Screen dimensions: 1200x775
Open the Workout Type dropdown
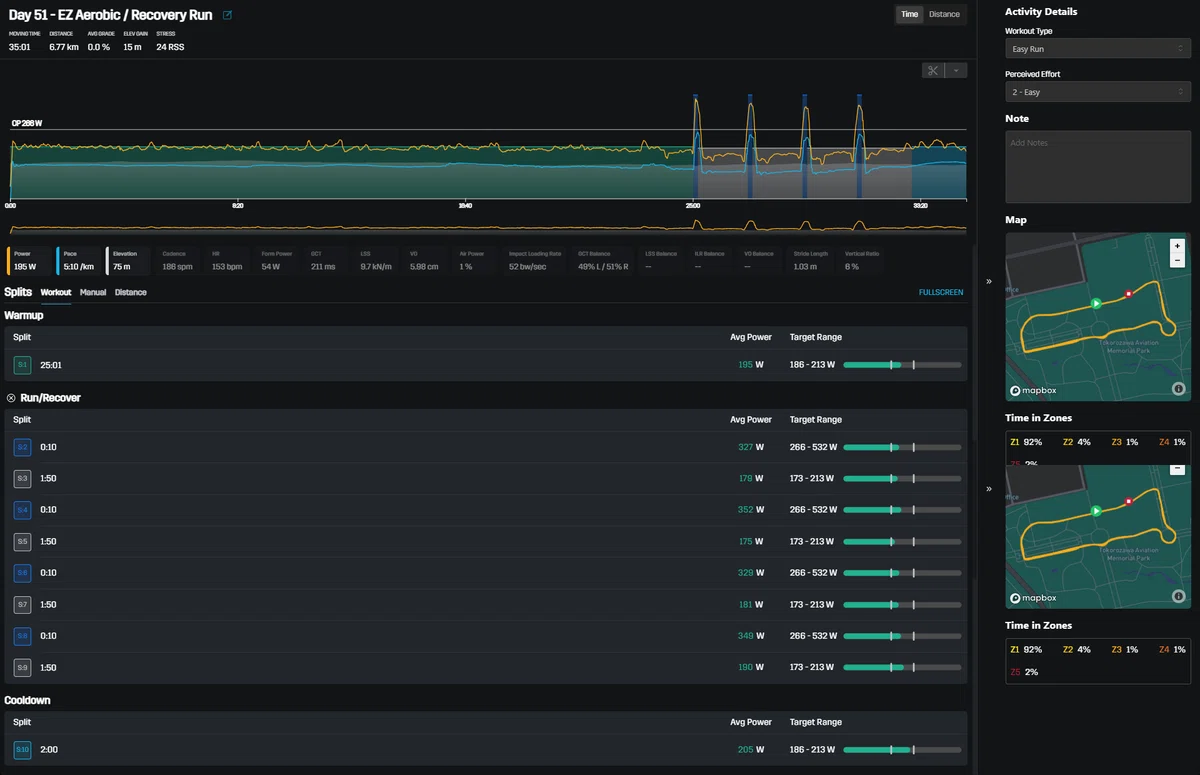(1097, 48)
